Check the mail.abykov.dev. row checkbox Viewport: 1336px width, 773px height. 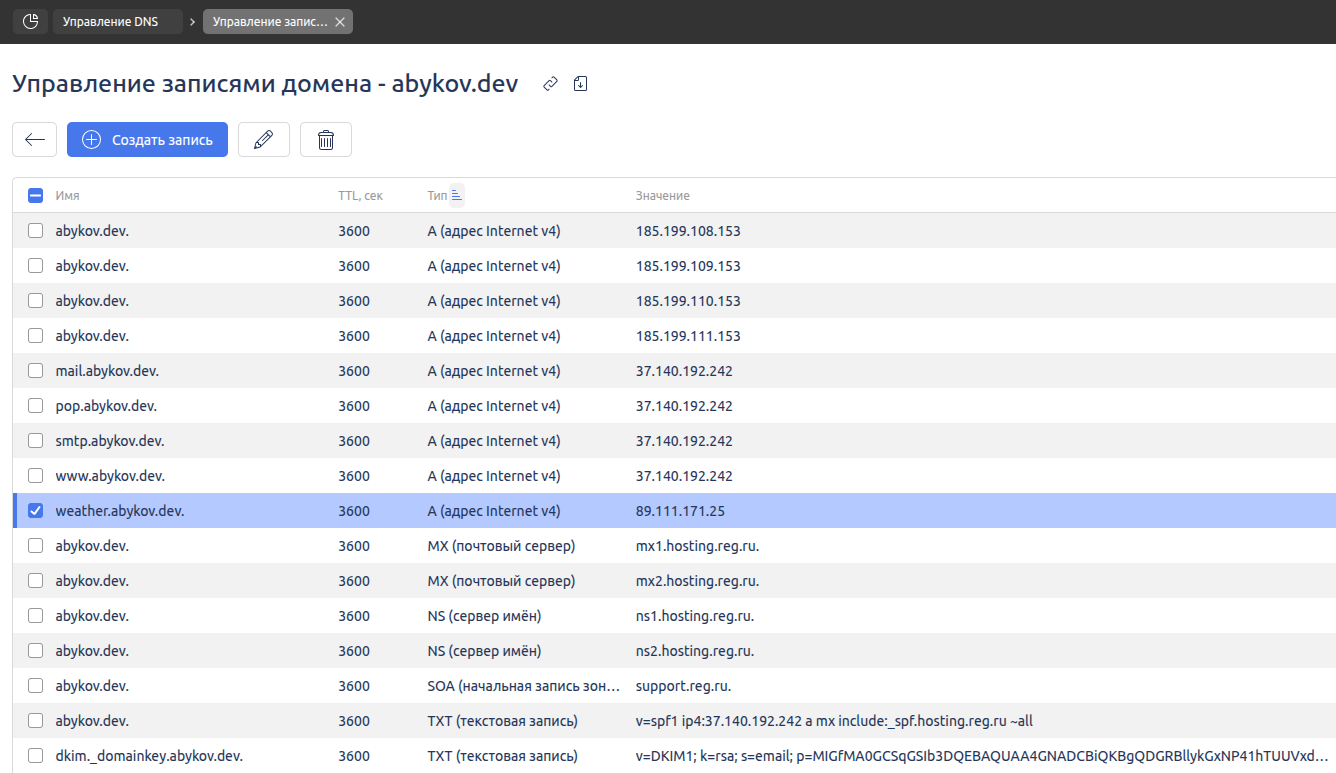(x=35, y=371)
